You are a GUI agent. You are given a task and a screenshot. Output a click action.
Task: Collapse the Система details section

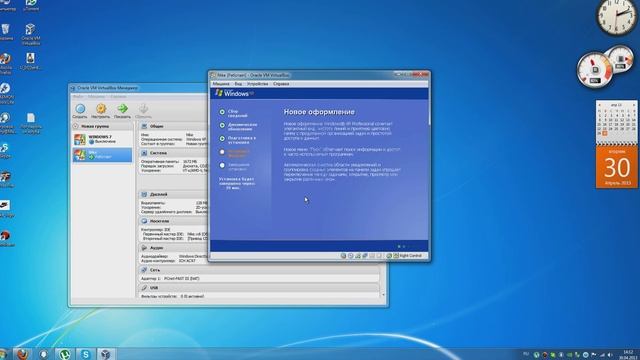pyautogui.click(x=144, y=153)
